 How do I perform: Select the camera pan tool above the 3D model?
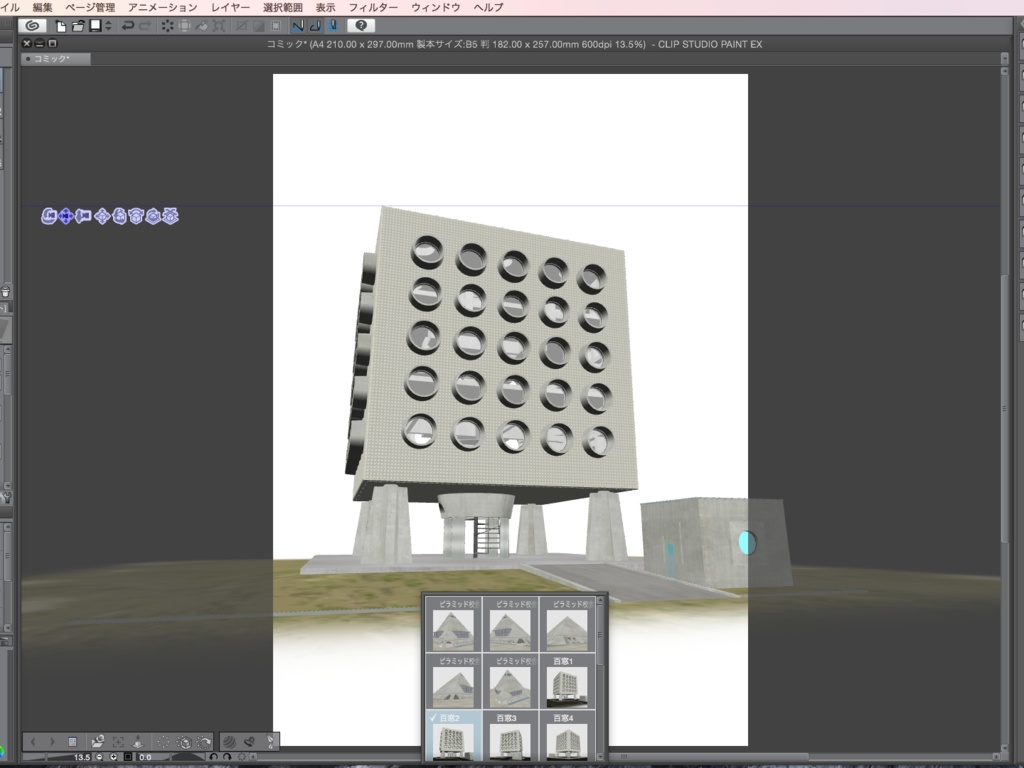(x=66, y=216)
